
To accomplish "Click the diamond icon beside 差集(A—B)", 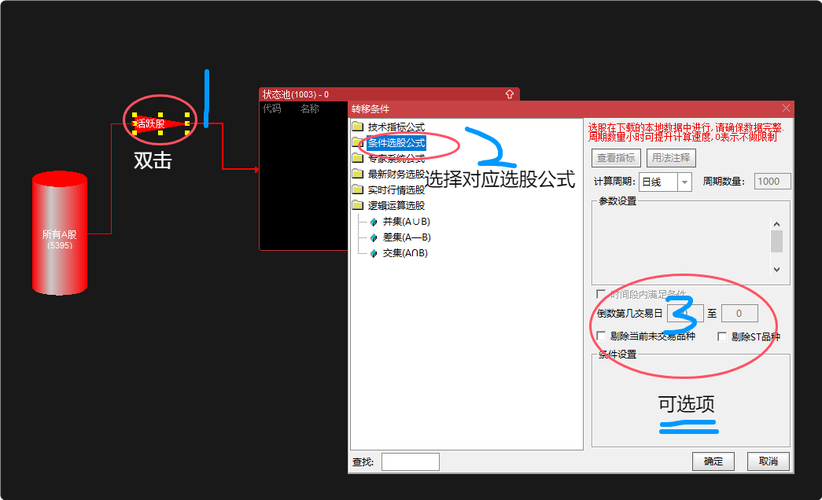I will pos(374,237).
